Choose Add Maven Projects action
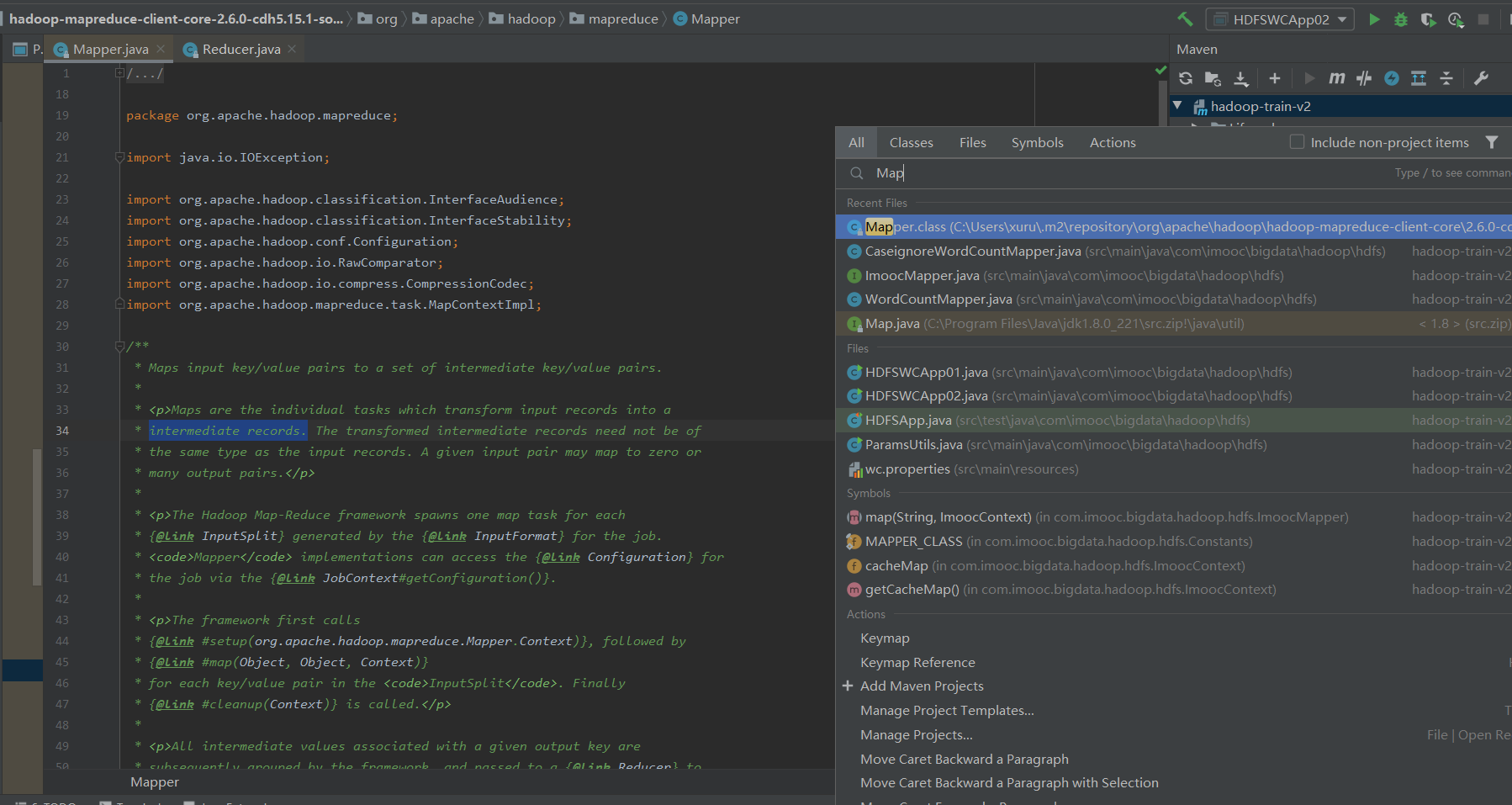 1174,686
